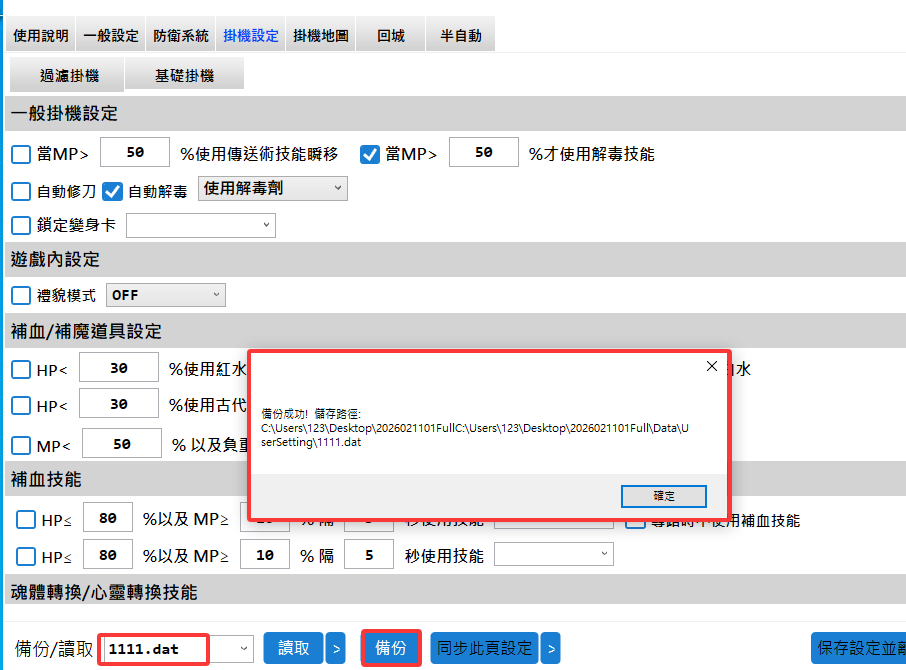The height and width of the screenshot is (670, 906).
Task: Open the 使用解毒劑 dropdown
Action: click(x=272, y=188)
